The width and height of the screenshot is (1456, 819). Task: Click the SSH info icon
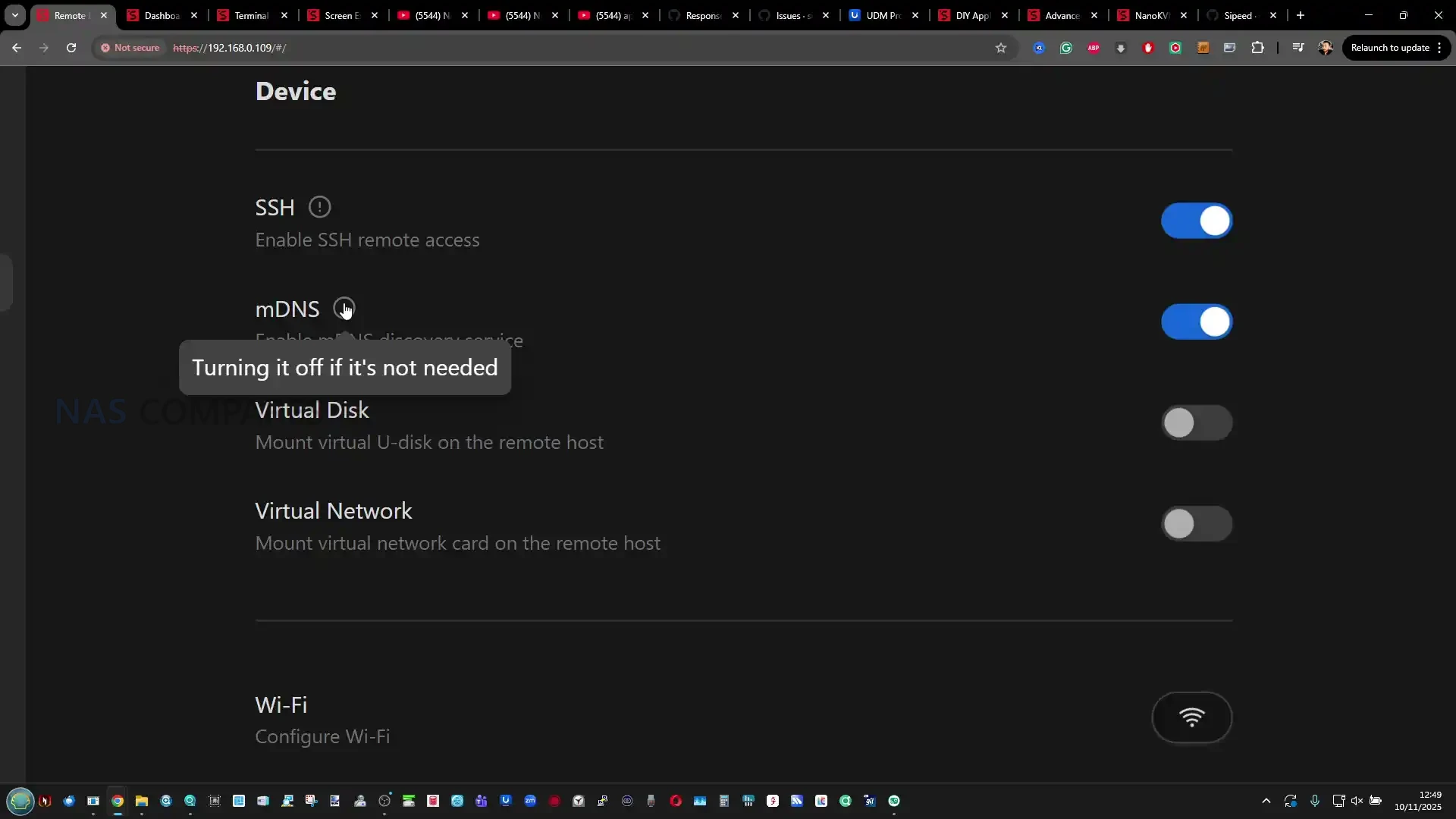(x=319, y=207)
